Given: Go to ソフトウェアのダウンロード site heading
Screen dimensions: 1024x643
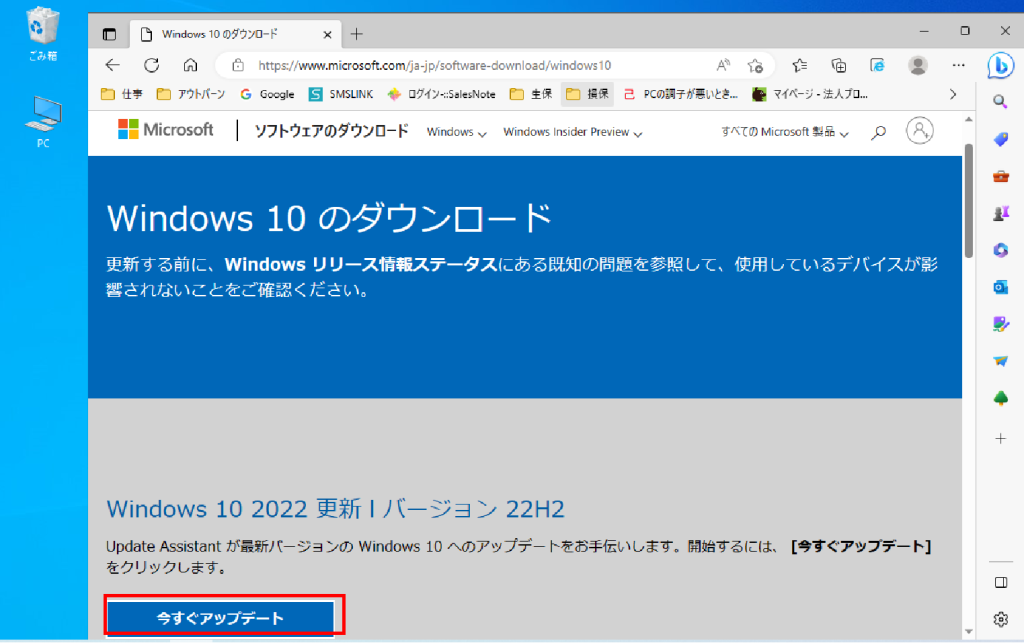Looking at the screenshot, I should (x=331, y=131).
